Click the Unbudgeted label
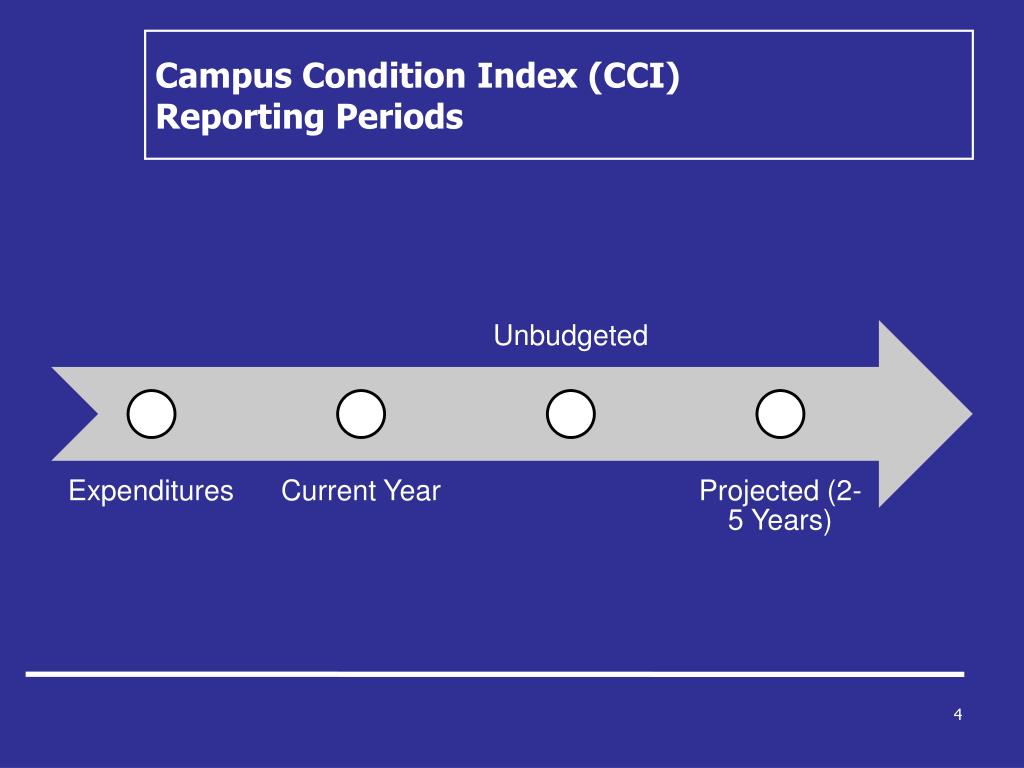Viewport: 1024px width, 768px height. pyautogui.click(x=571, y=336)
